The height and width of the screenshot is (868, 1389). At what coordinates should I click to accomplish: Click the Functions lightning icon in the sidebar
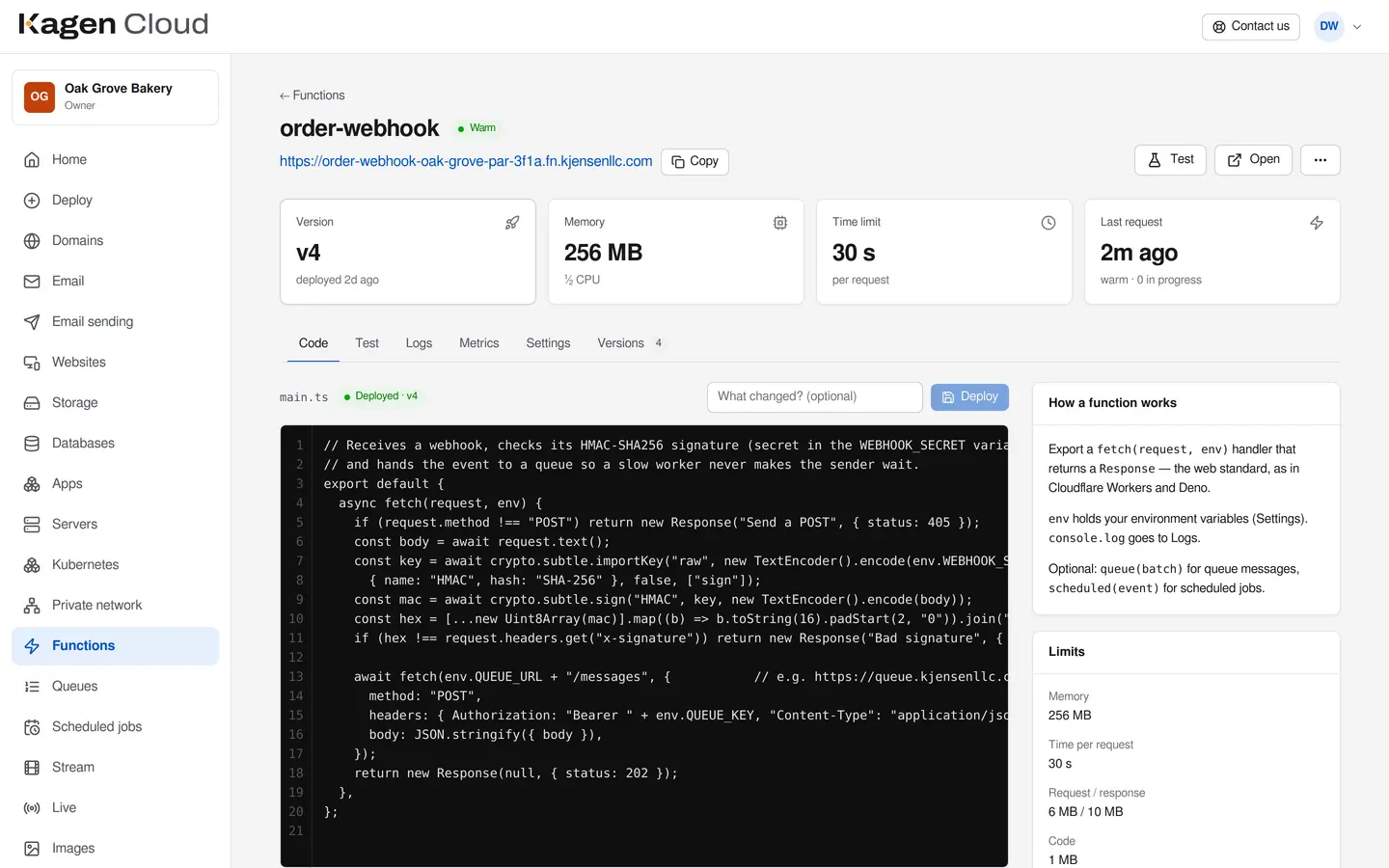coord(32,646)
